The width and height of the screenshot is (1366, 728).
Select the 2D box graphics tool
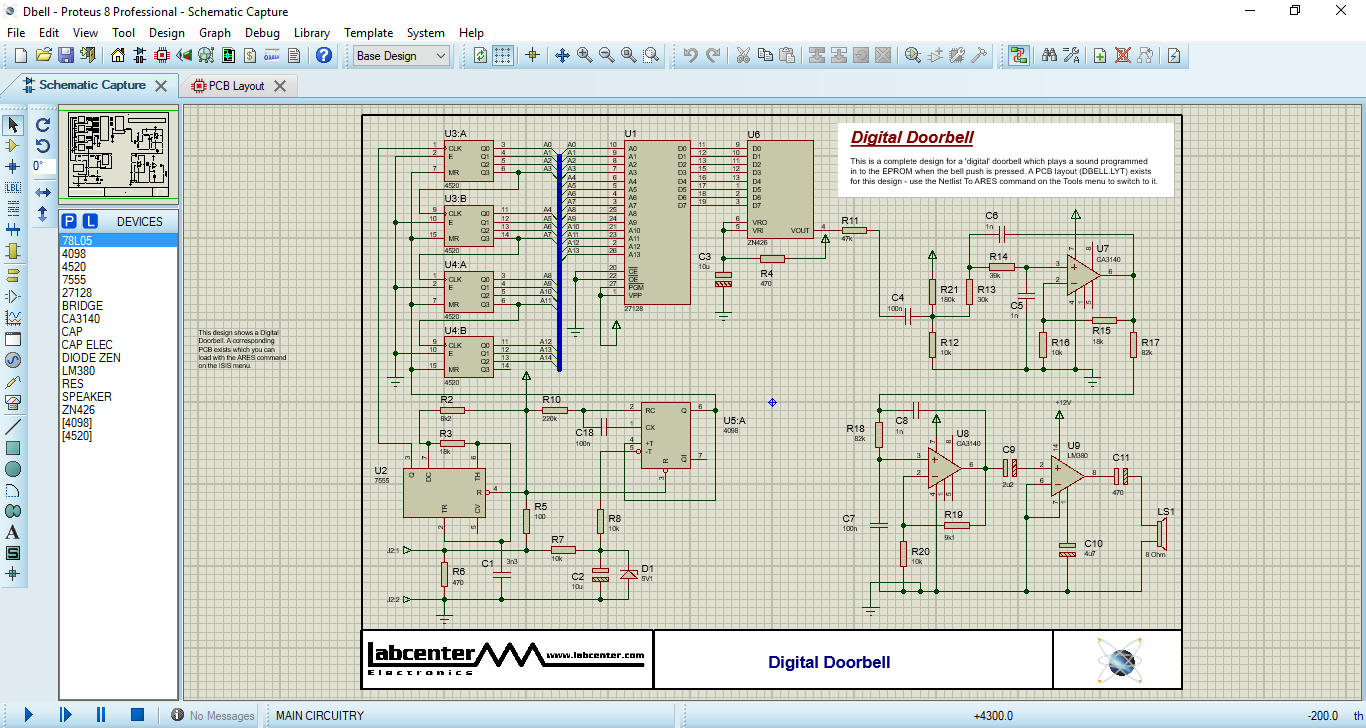coord(13,448)
